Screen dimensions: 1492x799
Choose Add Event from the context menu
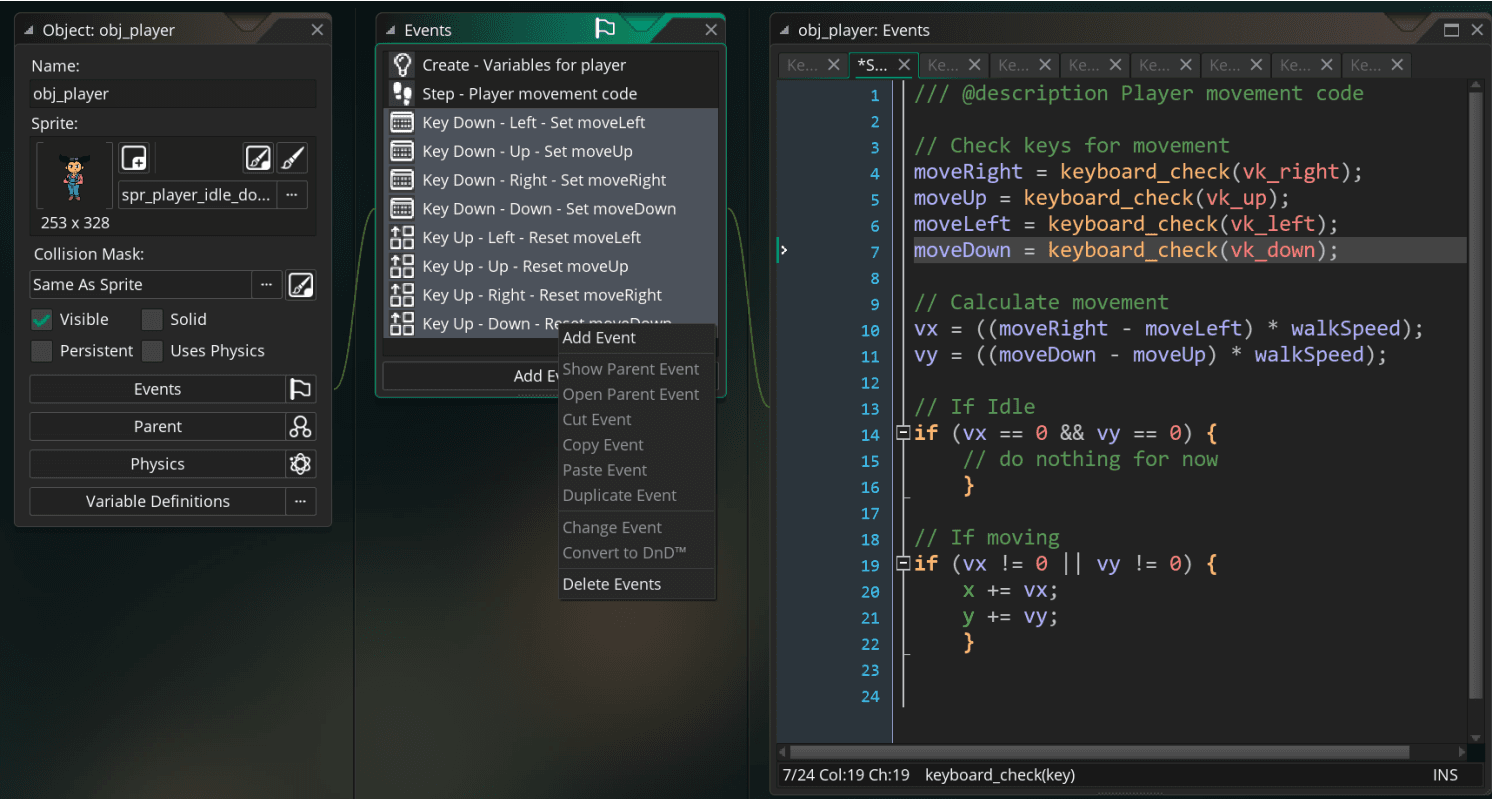pos(598,338)
